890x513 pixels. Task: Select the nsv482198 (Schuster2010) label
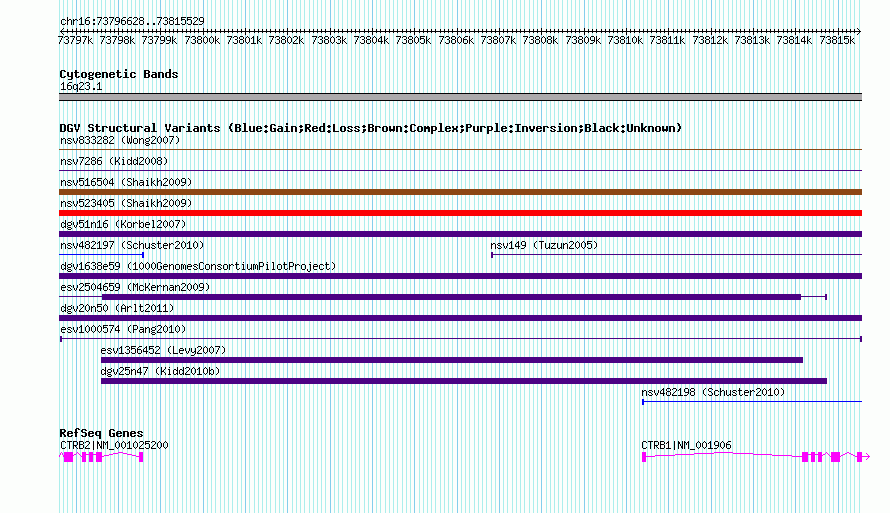point(713,392)
